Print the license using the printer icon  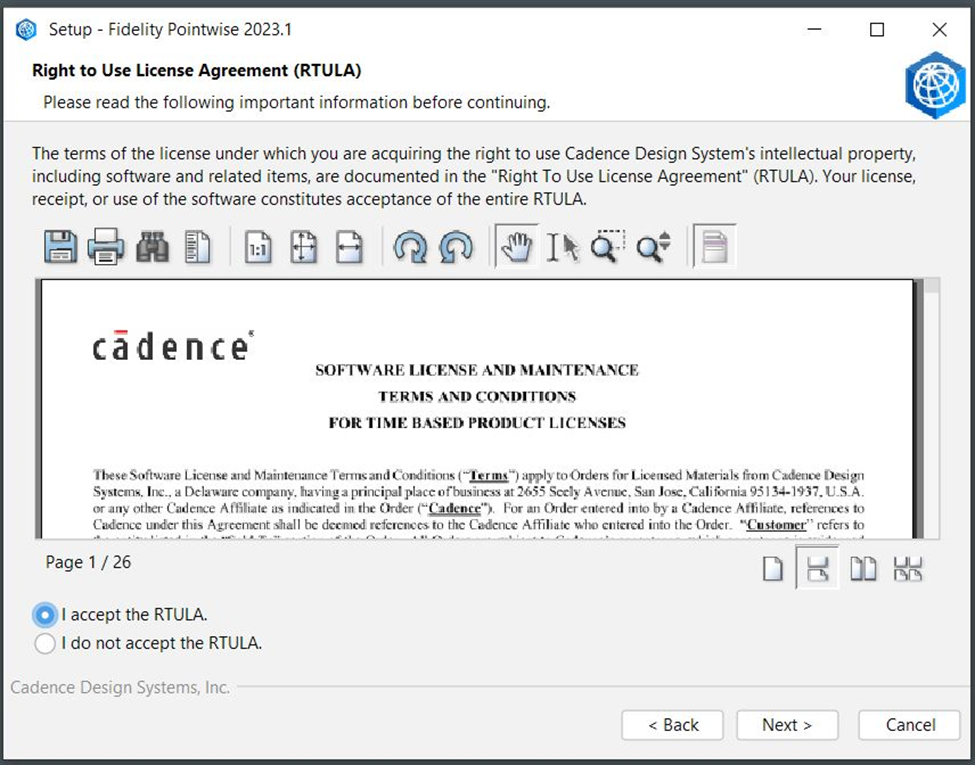pyautogui.click(x=106, y=247)
